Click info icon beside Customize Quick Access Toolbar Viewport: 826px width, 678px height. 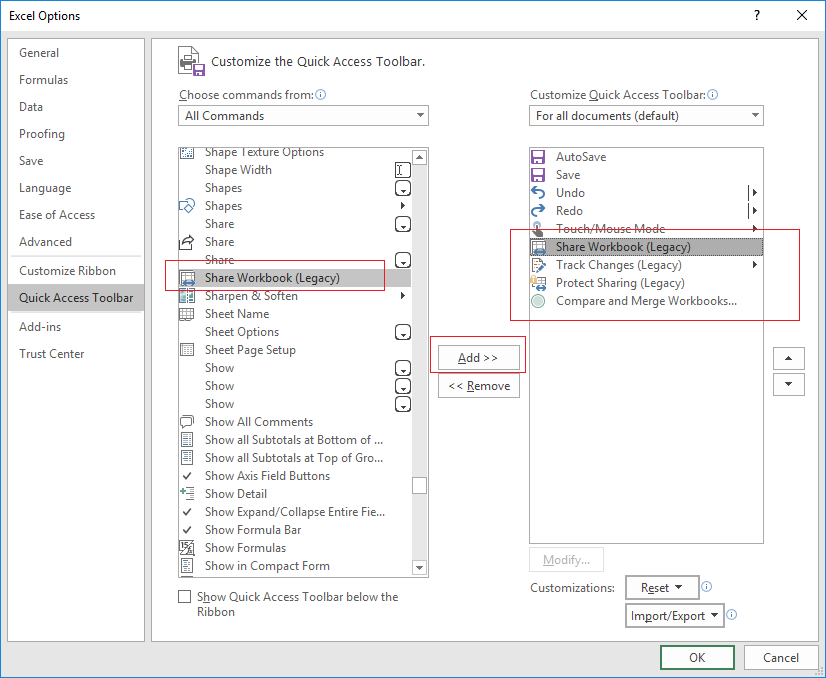(x=712, y=95)
